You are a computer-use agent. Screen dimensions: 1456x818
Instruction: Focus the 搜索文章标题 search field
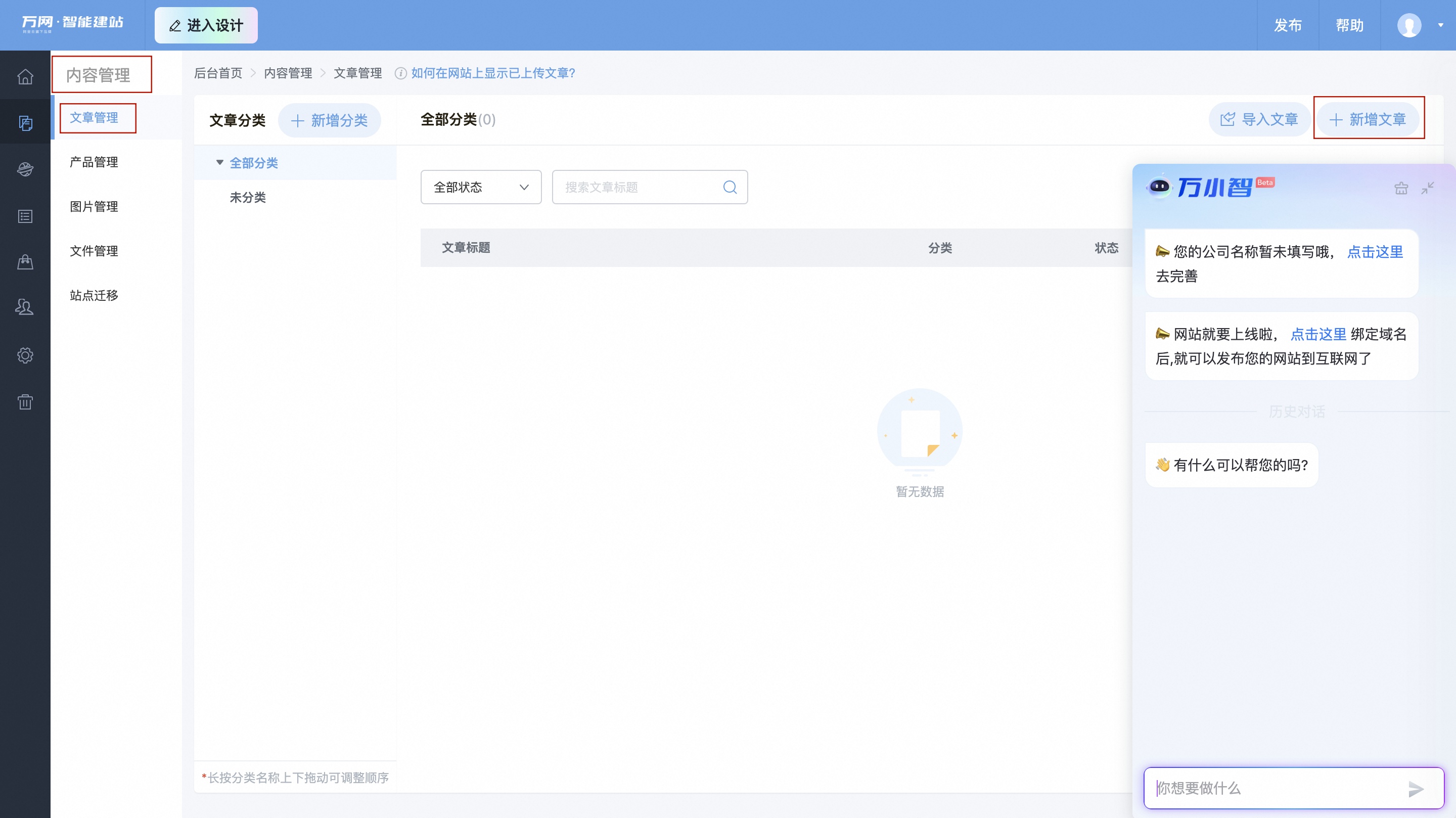point(650,187)
